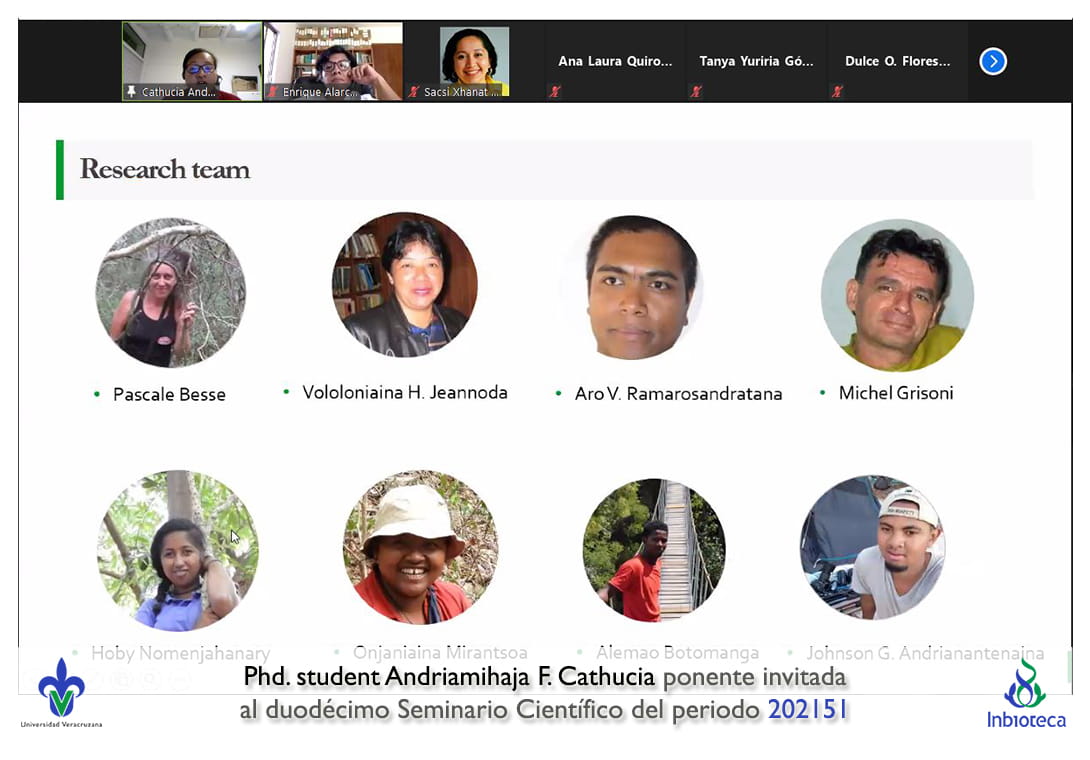Click the Research team slide heading
Screen dimensions: 1090x760
(165, 170)
